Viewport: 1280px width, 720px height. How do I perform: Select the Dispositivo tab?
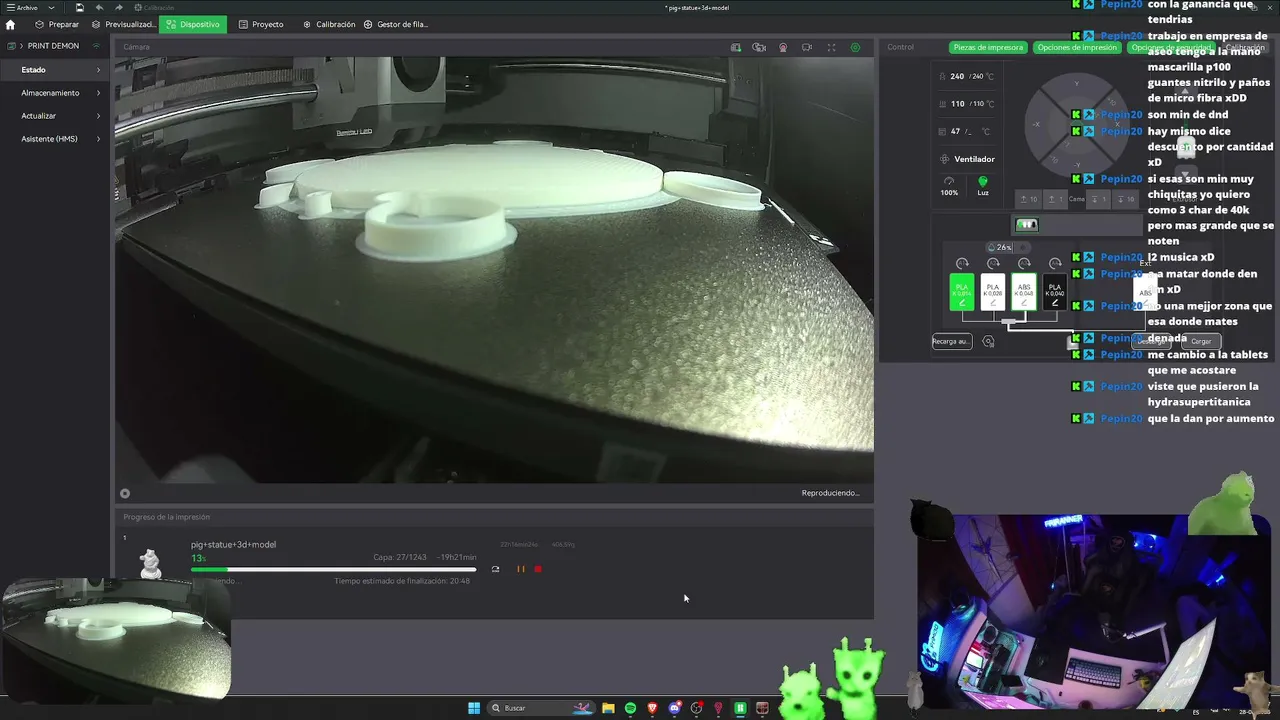(193, 24)
